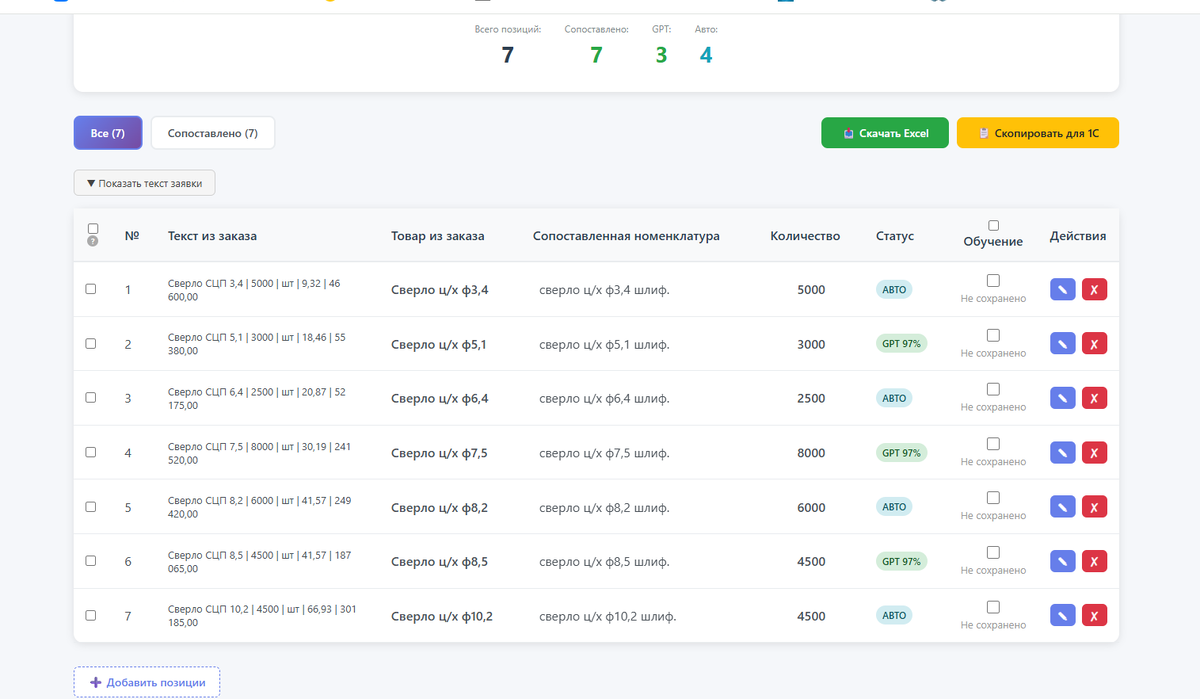1200x699 pixels.
Task: Click АВТО status badge in row 3
Action: click(x=894, y=398)
